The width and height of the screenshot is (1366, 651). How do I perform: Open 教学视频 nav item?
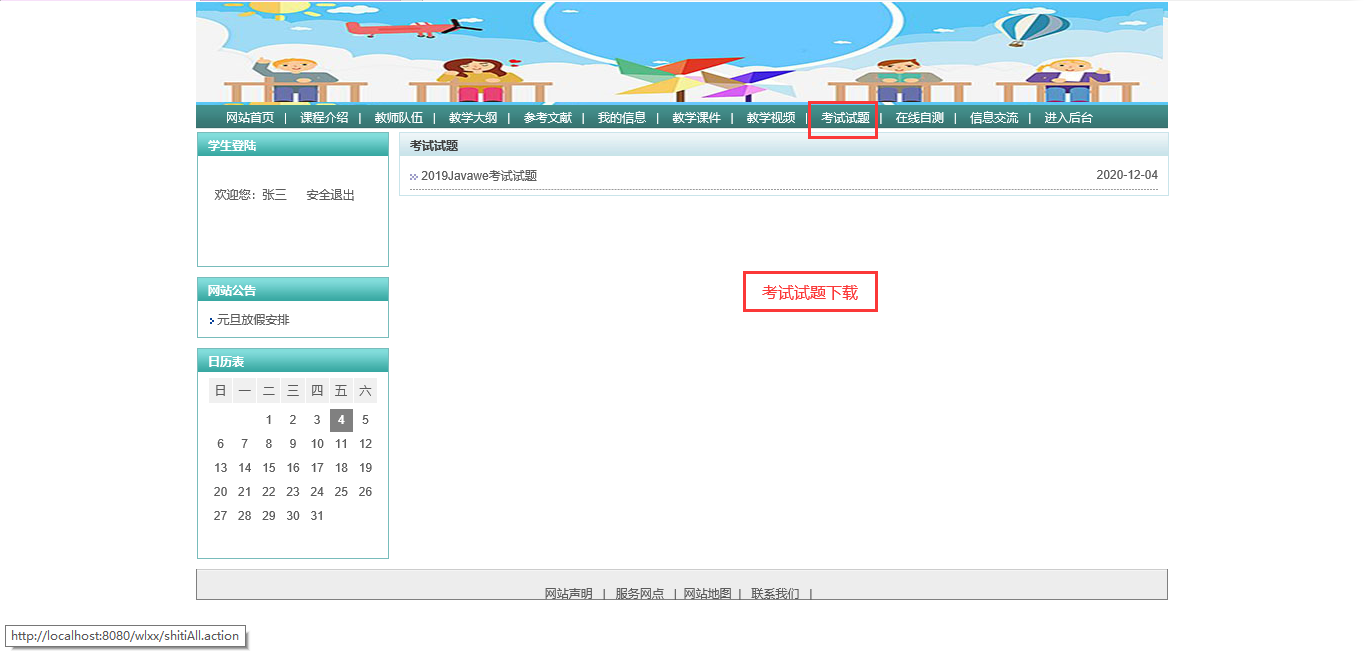(771, 118)
